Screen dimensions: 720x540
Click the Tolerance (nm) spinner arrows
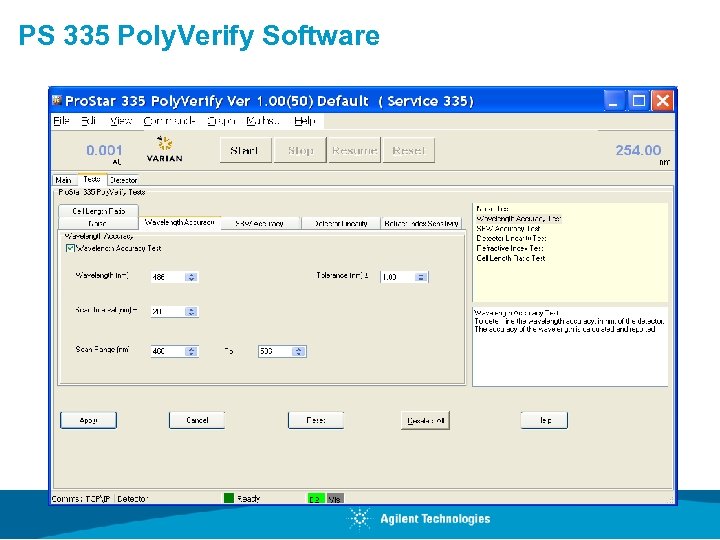[421, 277]
